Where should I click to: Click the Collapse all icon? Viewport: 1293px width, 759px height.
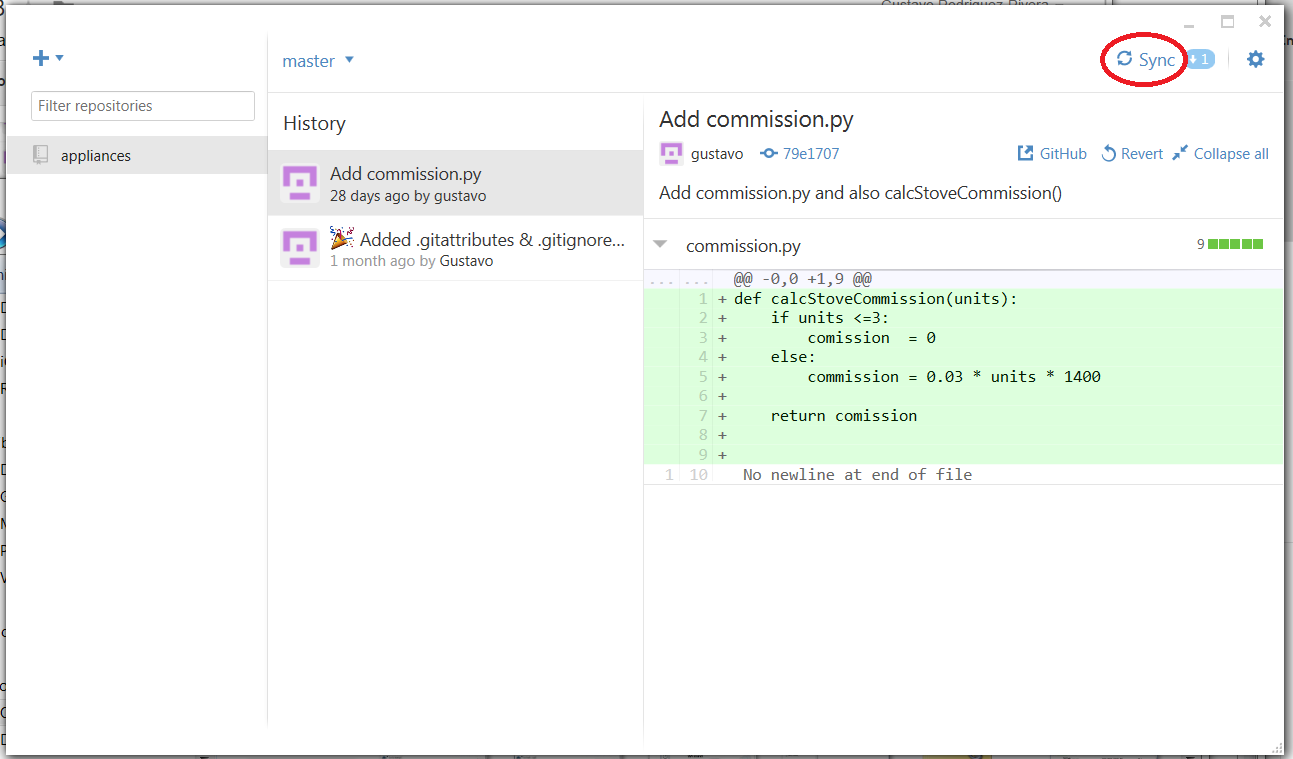click(x=1180, y=153)
